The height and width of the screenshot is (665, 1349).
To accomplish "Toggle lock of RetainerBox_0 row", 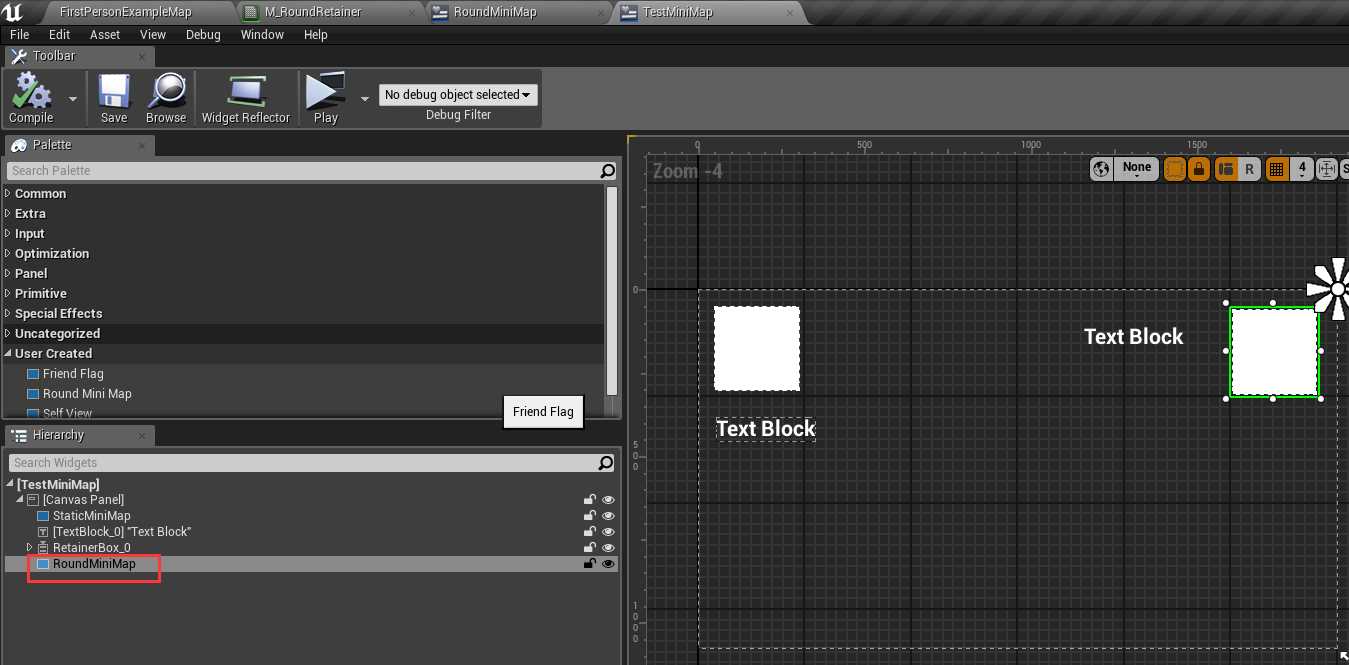I will [x=590, y=548].
